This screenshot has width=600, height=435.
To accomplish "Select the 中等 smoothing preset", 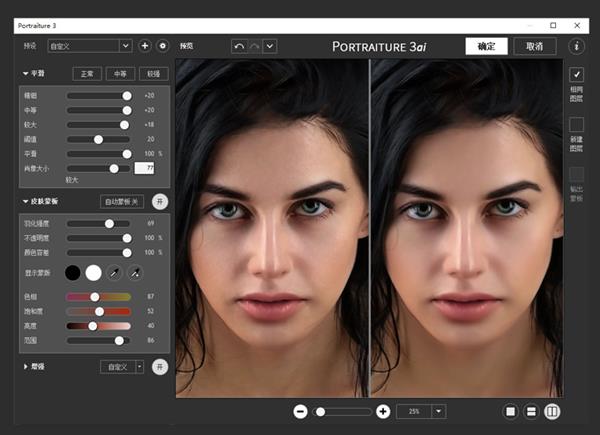I will pos(119,74).
